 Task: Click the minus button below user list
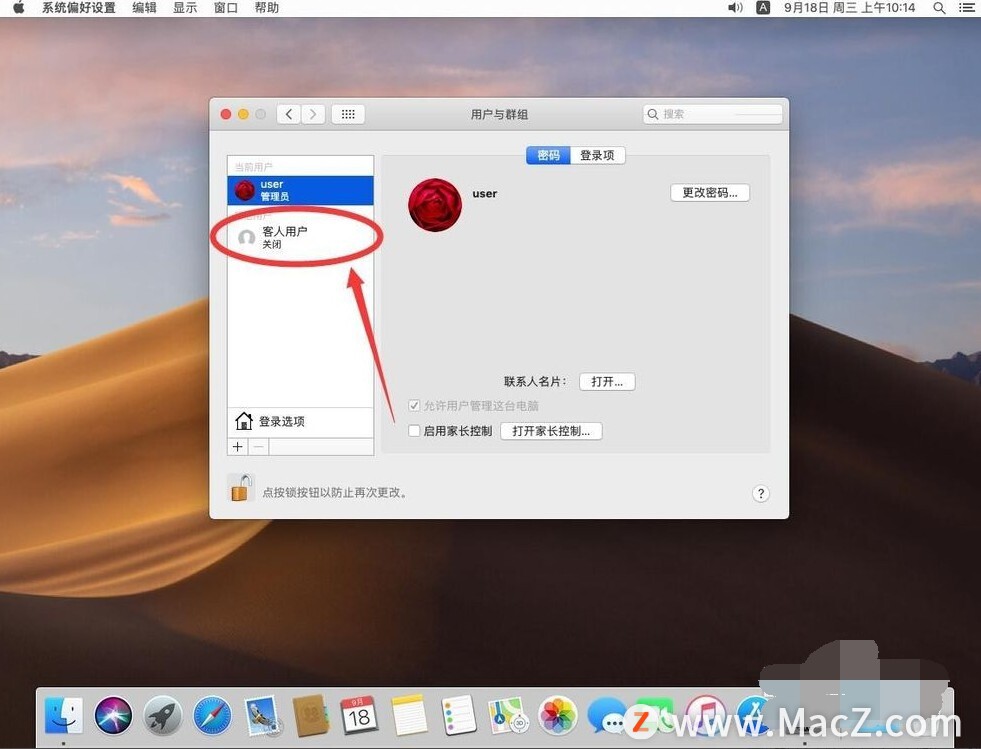click(x=258, y=447)
